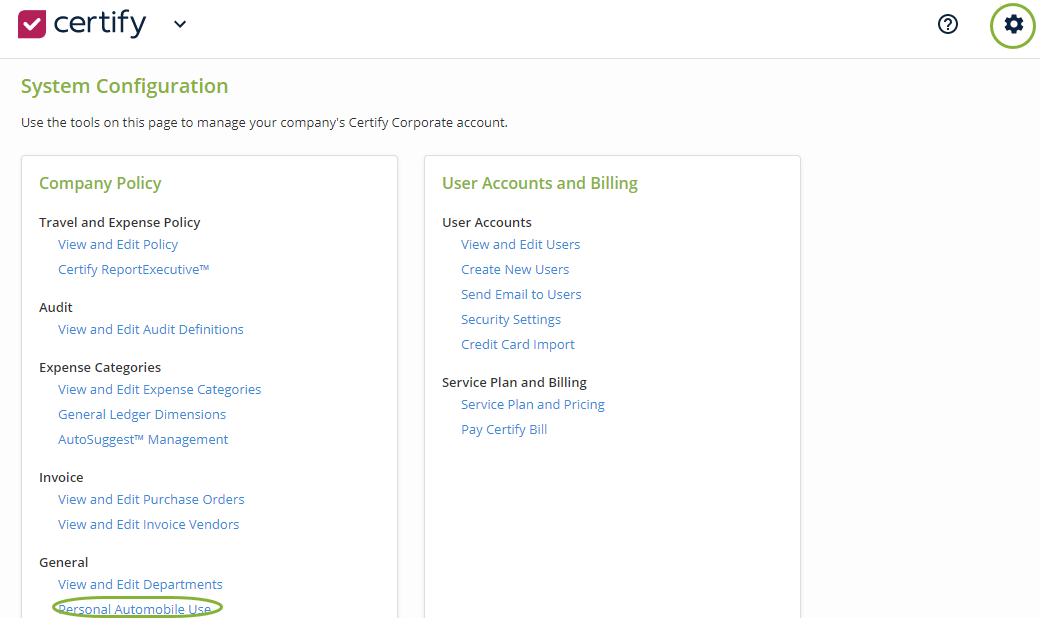Click the System Configuration page heading

(125, 86)
